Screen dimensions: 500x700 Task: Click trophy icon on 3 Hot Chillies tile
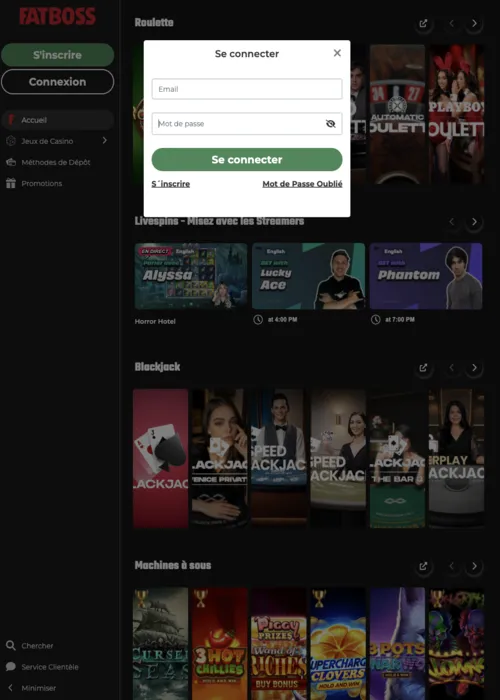[x=201, y=598]
